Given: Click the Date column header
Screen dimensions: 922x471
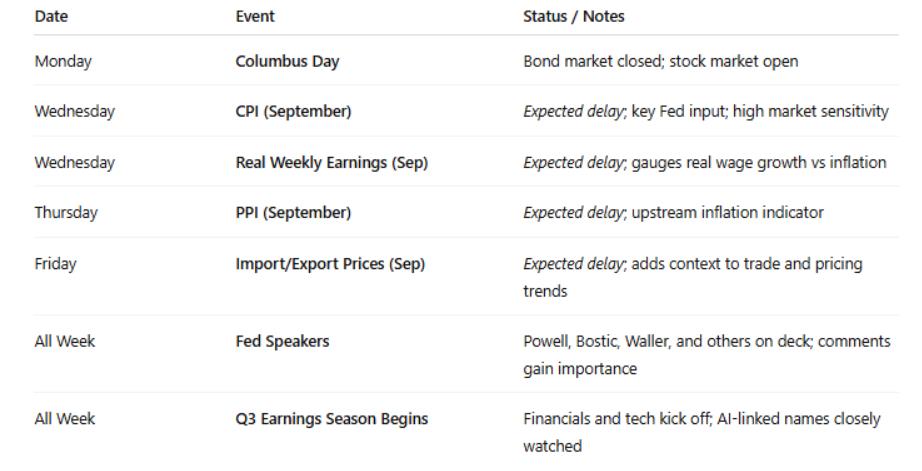Looking at the screenshot, I should tap(51, 17).
